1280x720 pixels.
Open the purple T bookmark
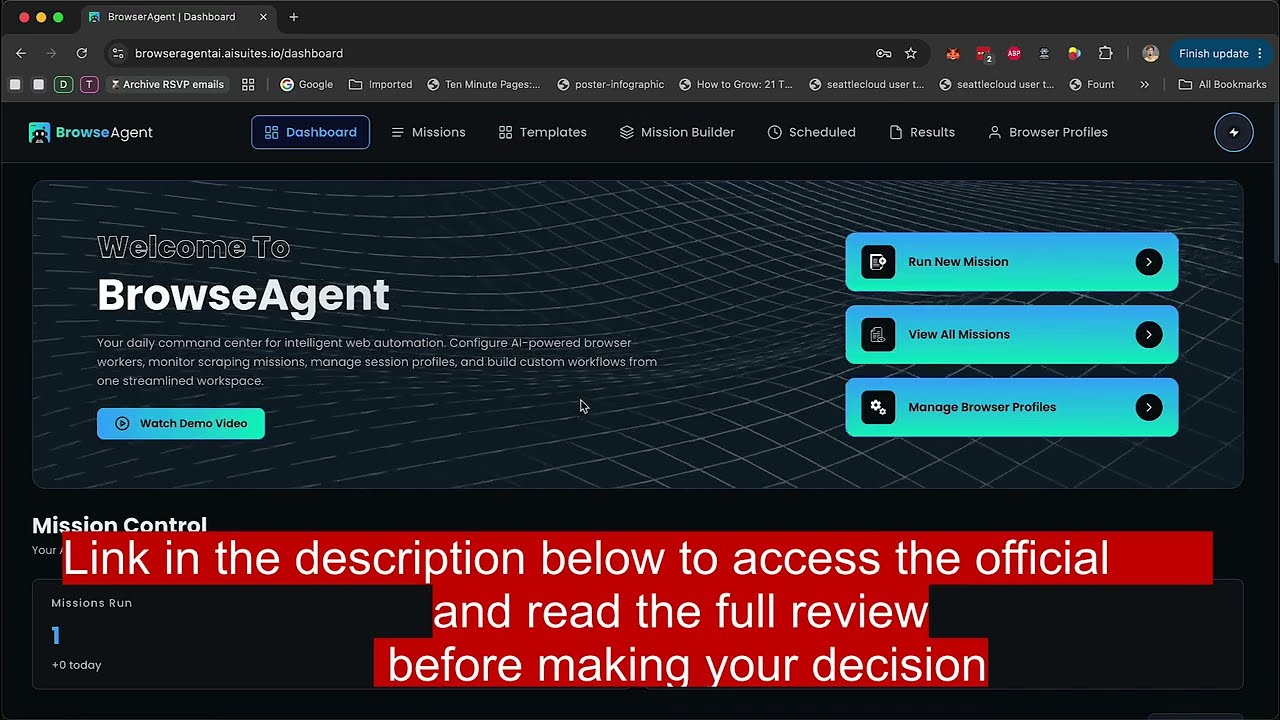tap(89, 85)
